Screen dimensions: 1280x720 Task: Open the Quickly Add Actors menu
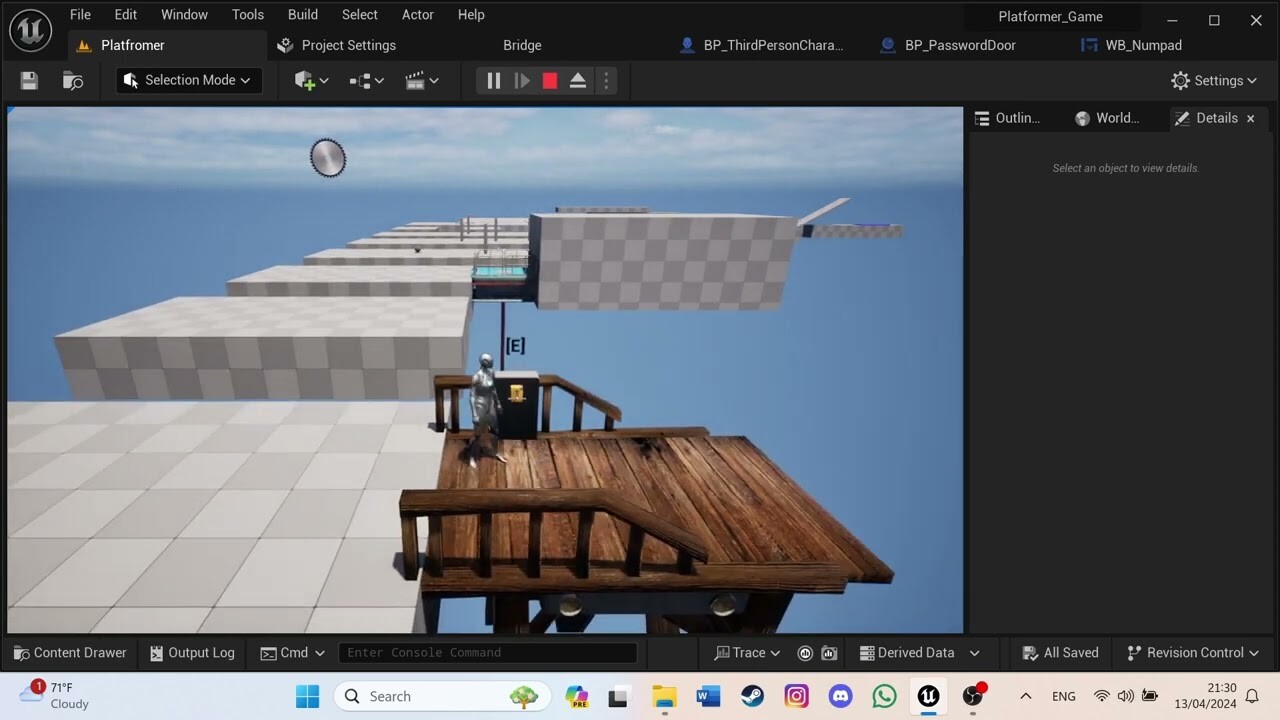click(x=310, y=80)
